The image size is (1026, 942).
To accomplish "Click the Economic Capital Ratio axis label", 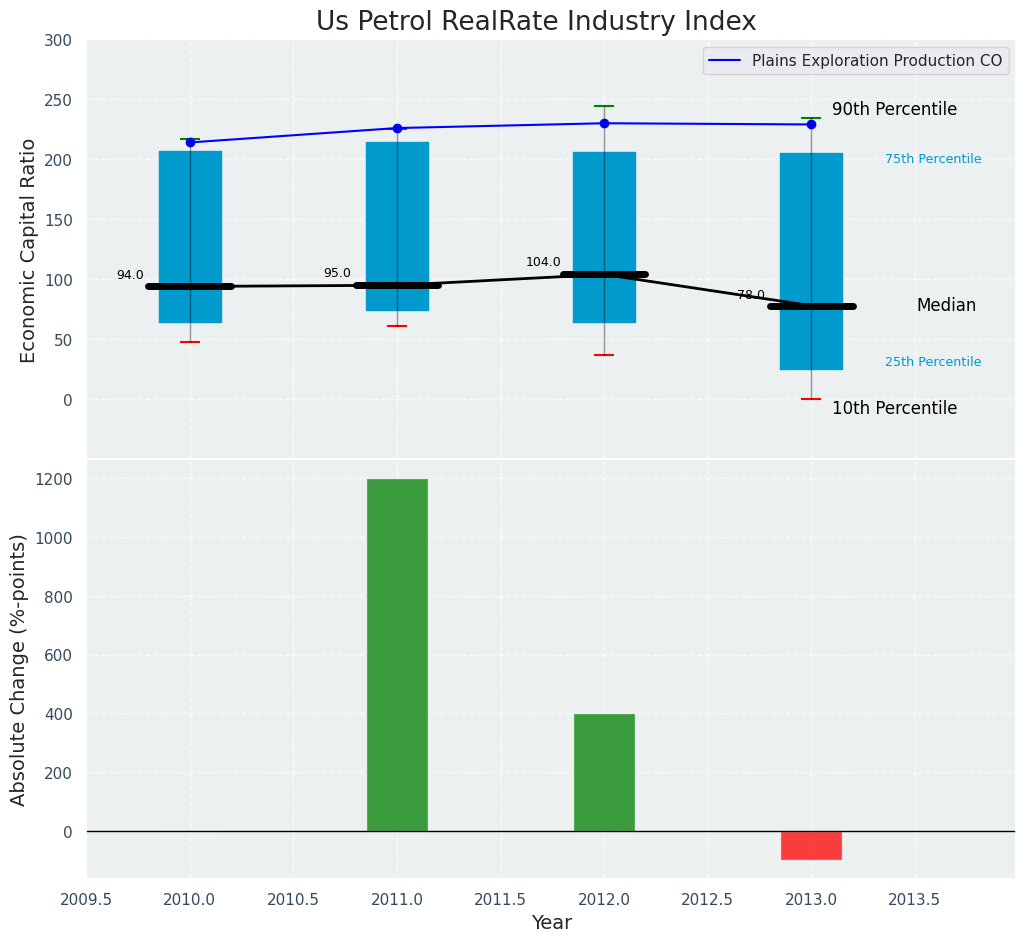I will point(29,250).
